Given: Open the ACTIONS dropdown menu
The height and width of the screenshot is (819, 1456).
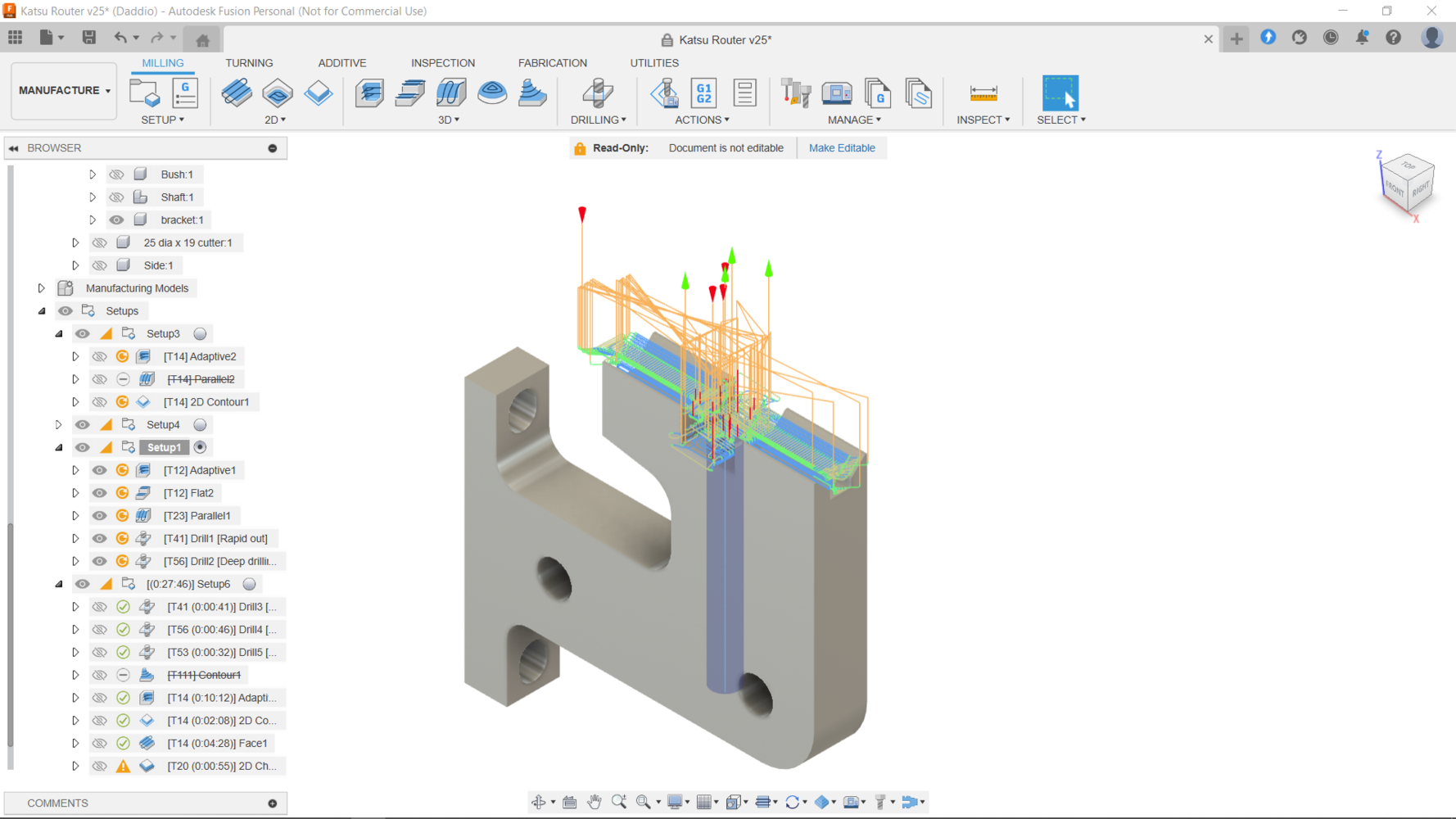Looking at the screenshot, I should pyautogui.click(x=702, y=120).
